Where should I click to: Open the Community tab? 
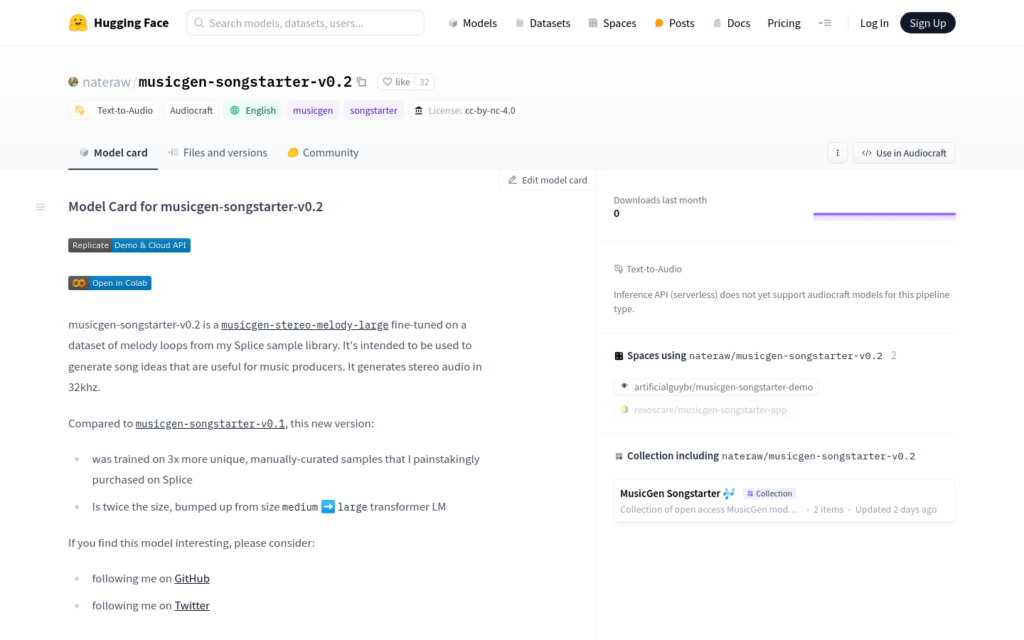(323, 153)
